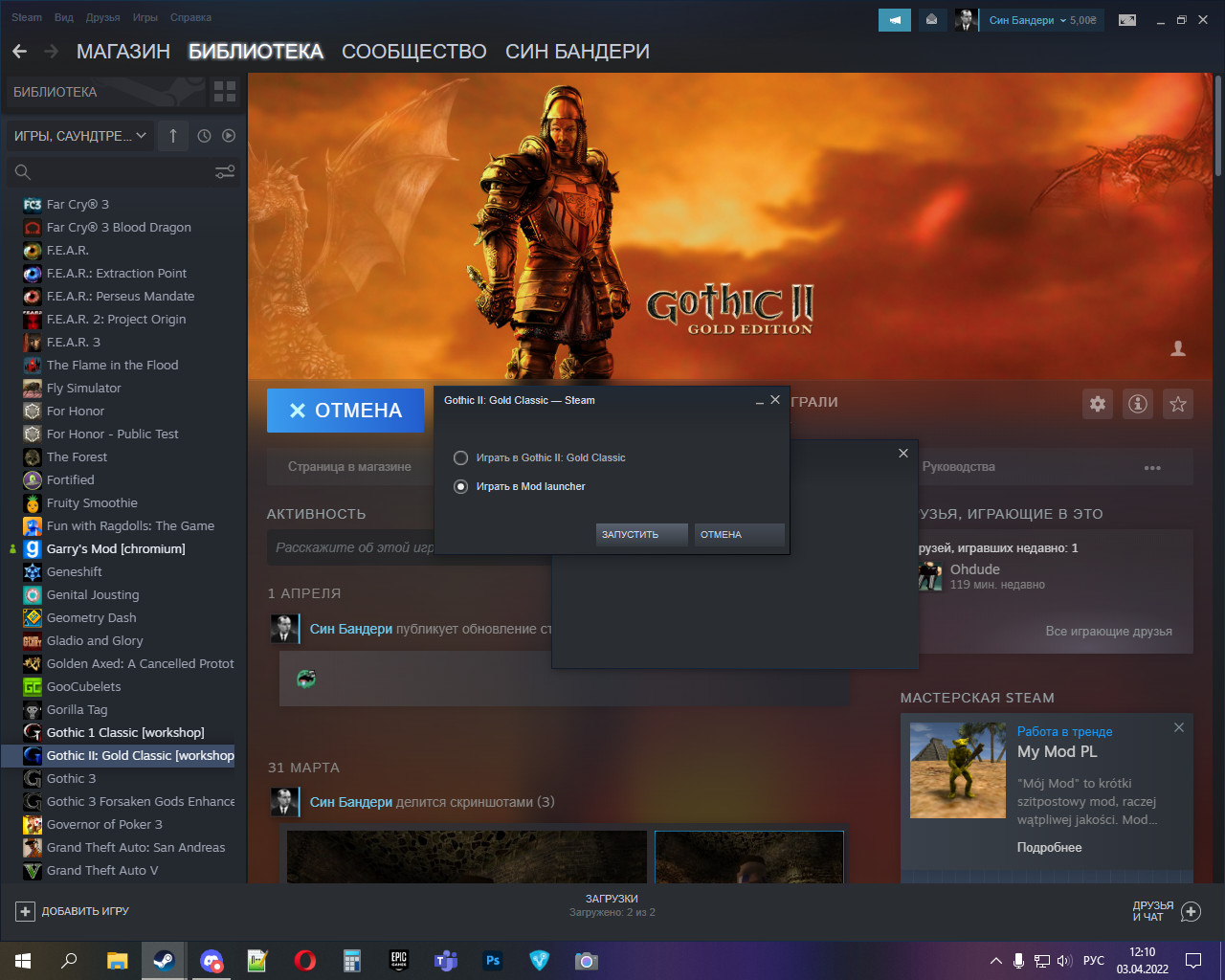Toggle sort order arrow in library
This screenshot has height=980, width=1225.
(173, 136)
